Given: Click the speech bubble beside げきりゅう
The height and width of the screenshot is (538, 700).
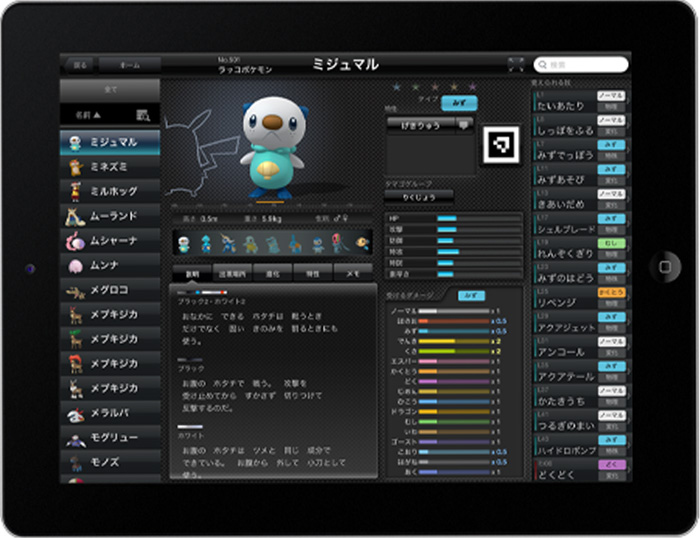Looking at the screenshot, I should click(464, 125).
